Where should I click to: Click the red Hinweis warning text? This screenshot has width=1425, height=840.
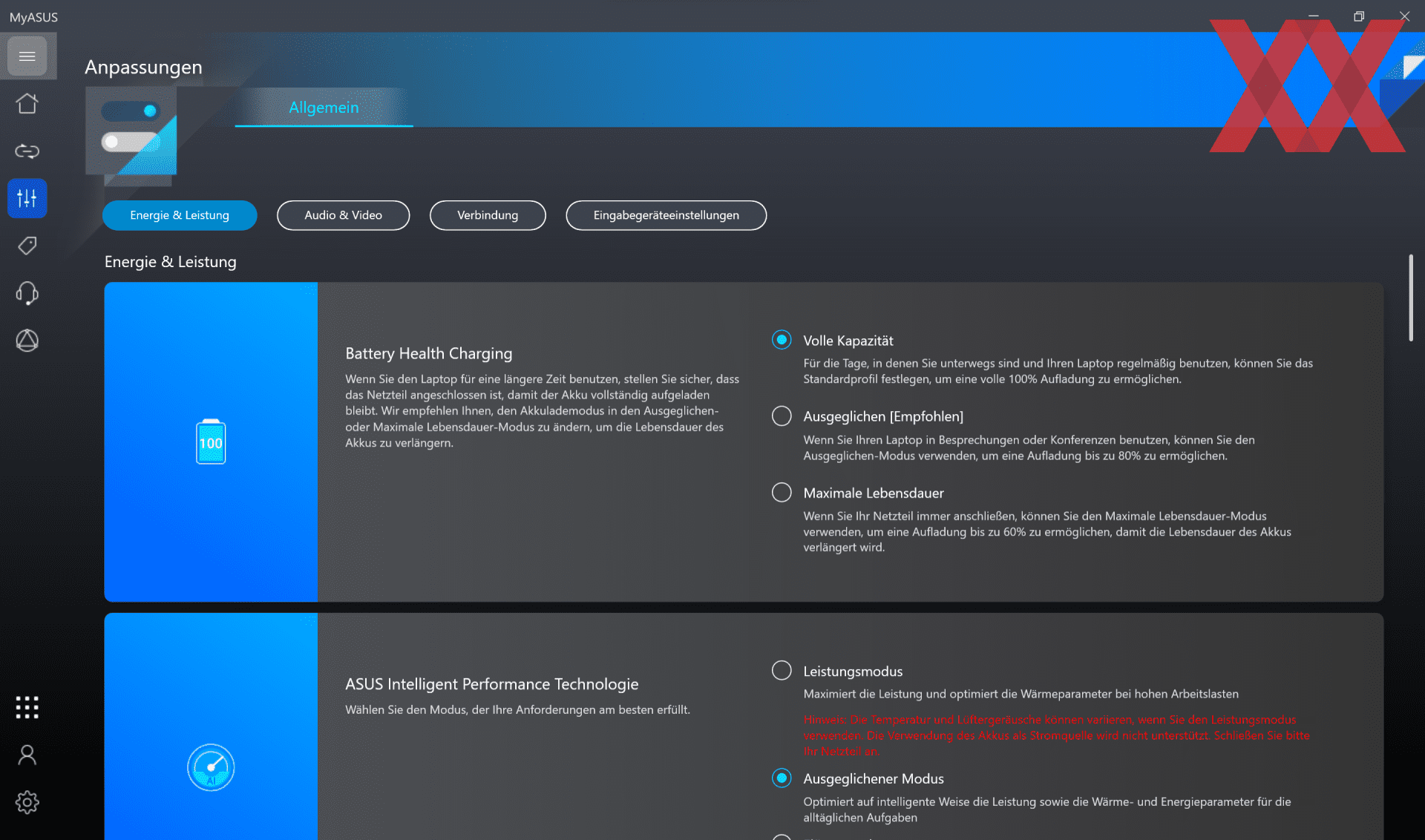pyautogui.click(x=1056, y=735)
